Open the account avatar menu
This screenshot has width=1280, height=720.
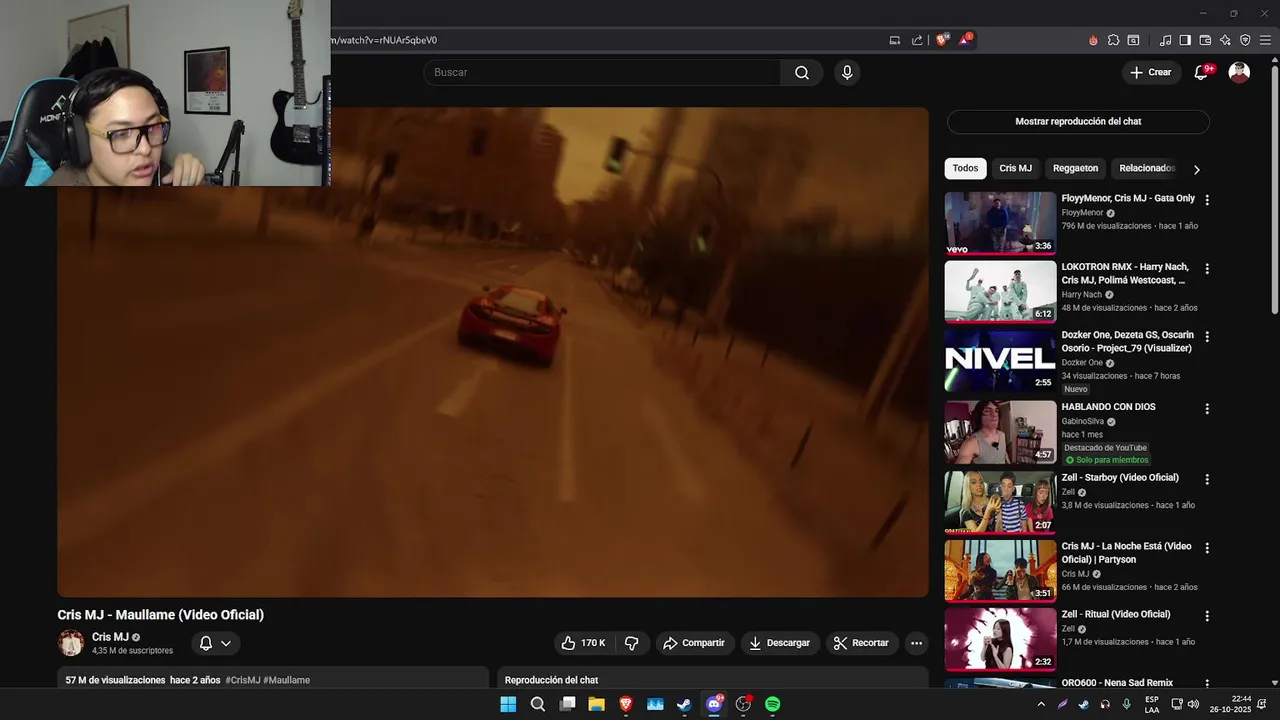[1239, 72]
